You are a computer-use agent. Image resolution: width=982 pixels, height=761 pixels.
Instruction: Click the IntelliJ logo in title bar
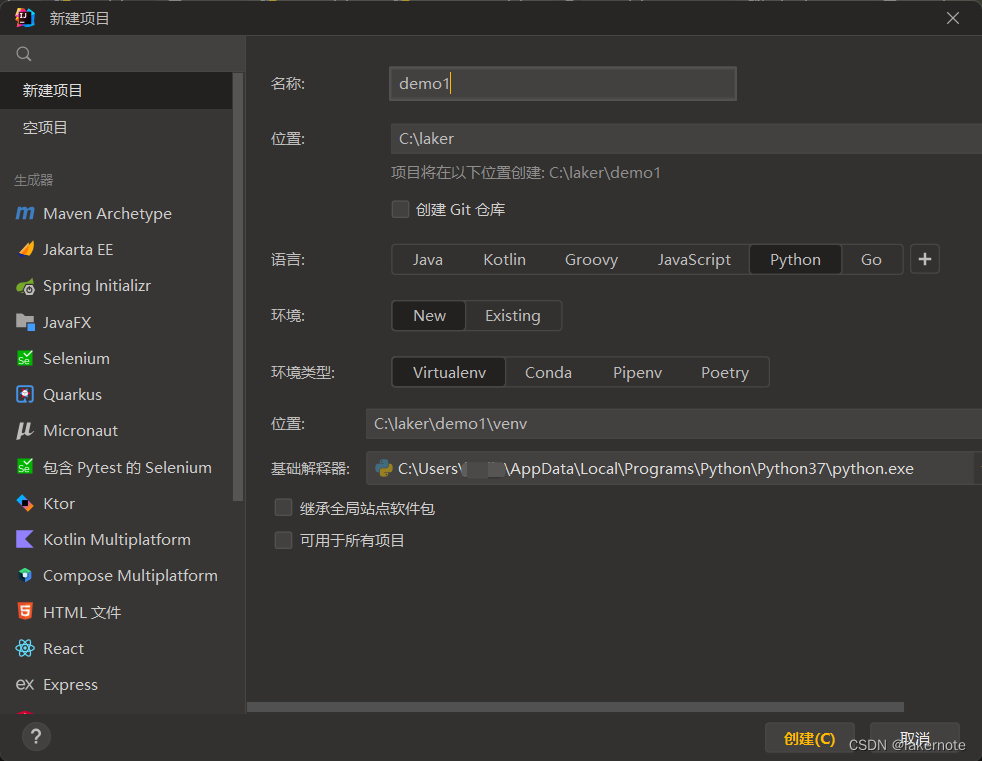[25, 18]
